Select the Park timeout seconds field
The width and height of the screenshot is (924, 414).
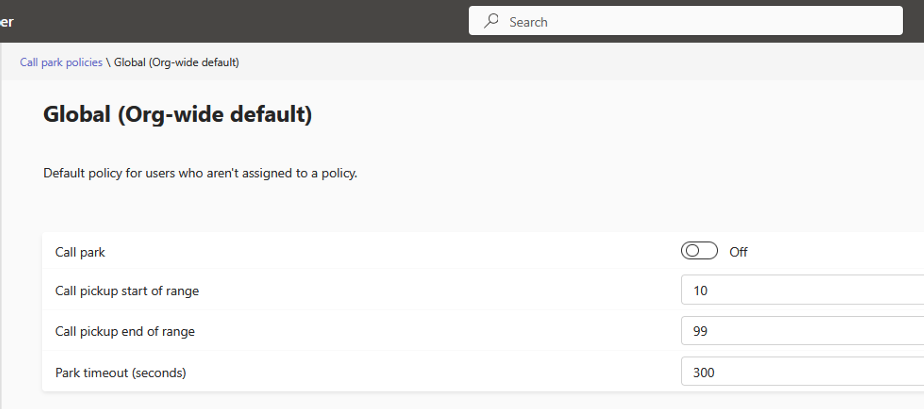point(803,372)
